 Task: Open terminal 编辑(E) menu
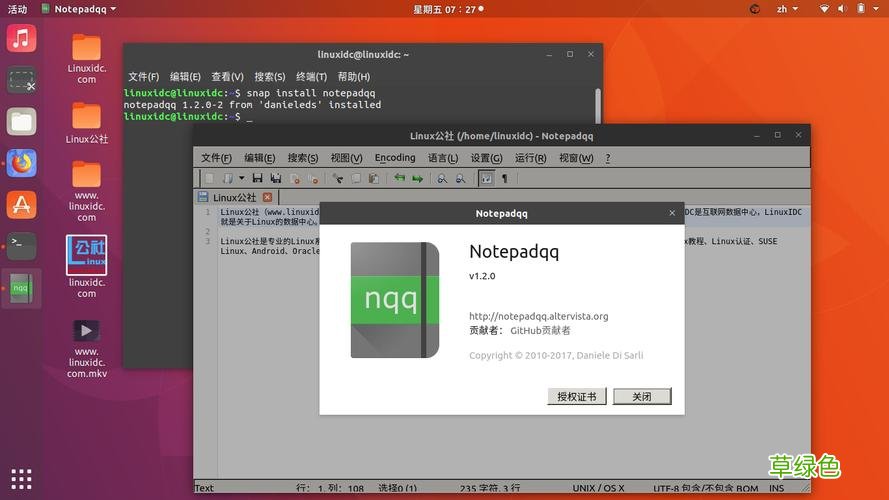tap(185, 77)
